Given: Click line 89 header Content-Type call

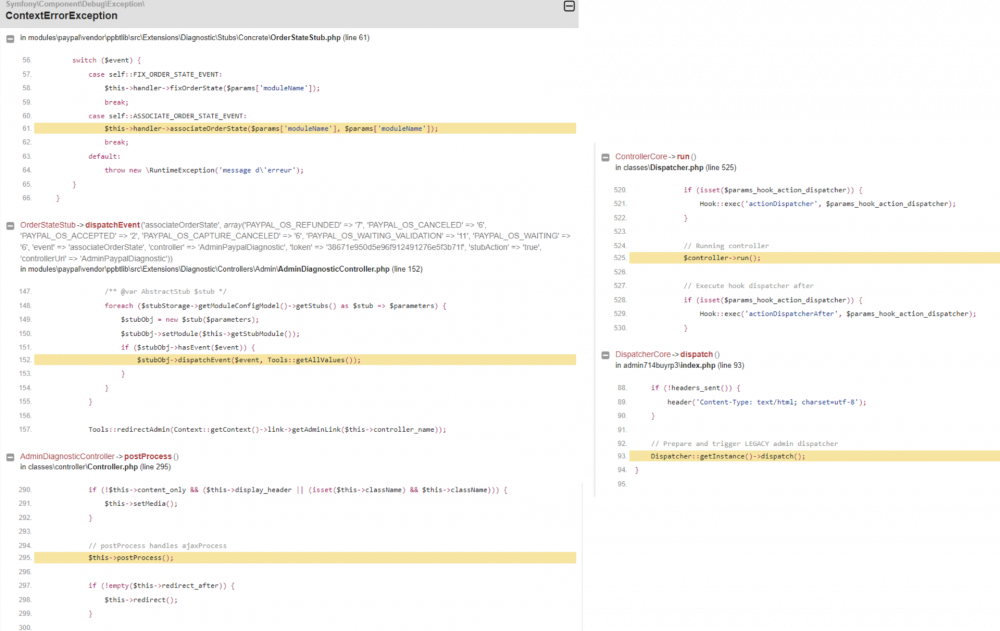Looking at the screenshot, I should pos(767,403).
